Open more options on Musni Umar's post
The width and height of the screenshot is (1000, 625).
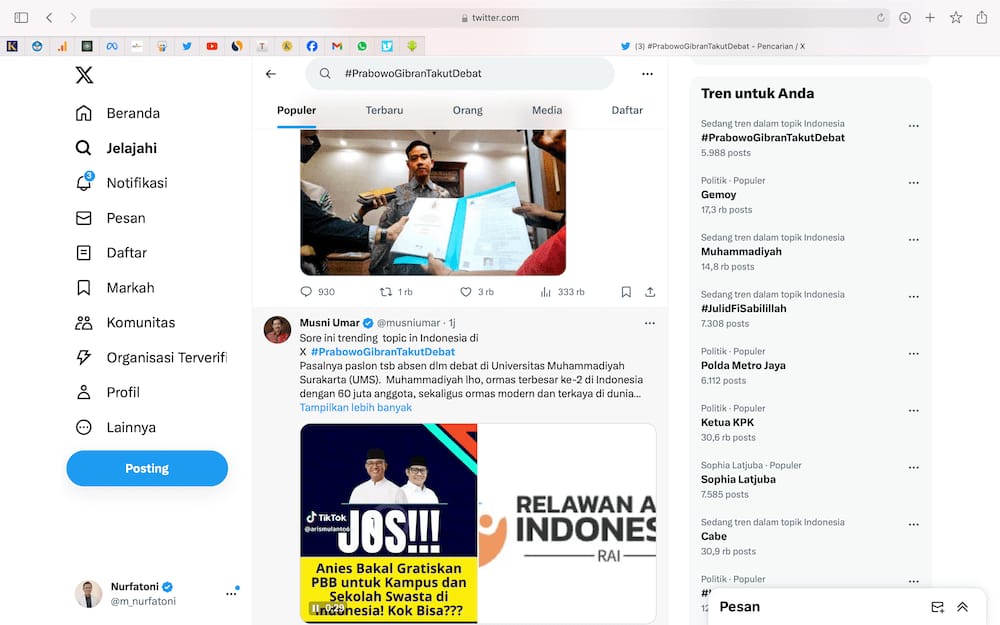tap(650, 323)
